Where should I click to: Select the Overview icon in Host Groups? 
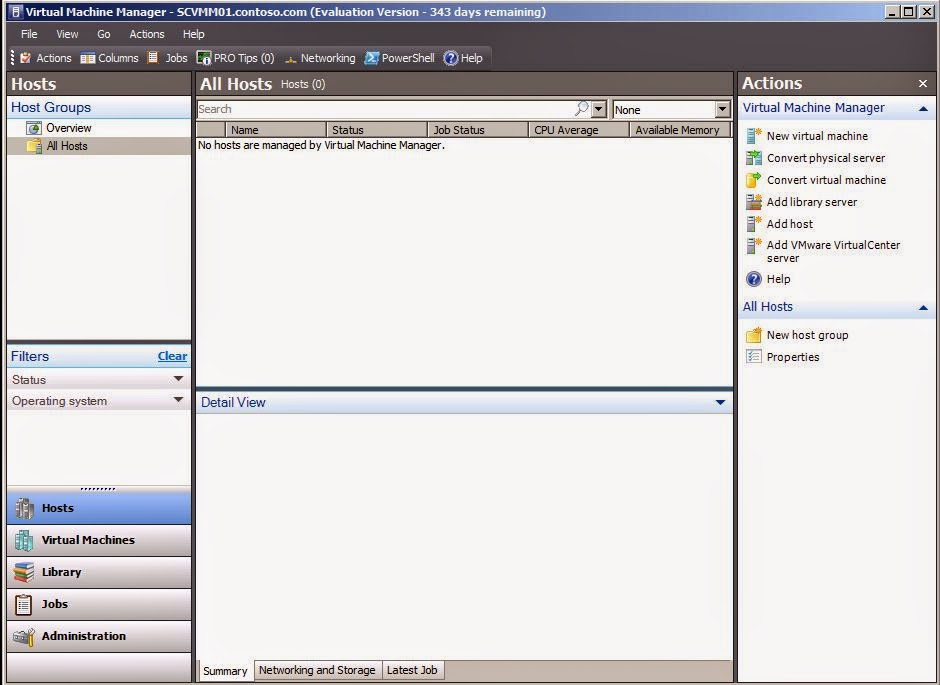(34, 128)
